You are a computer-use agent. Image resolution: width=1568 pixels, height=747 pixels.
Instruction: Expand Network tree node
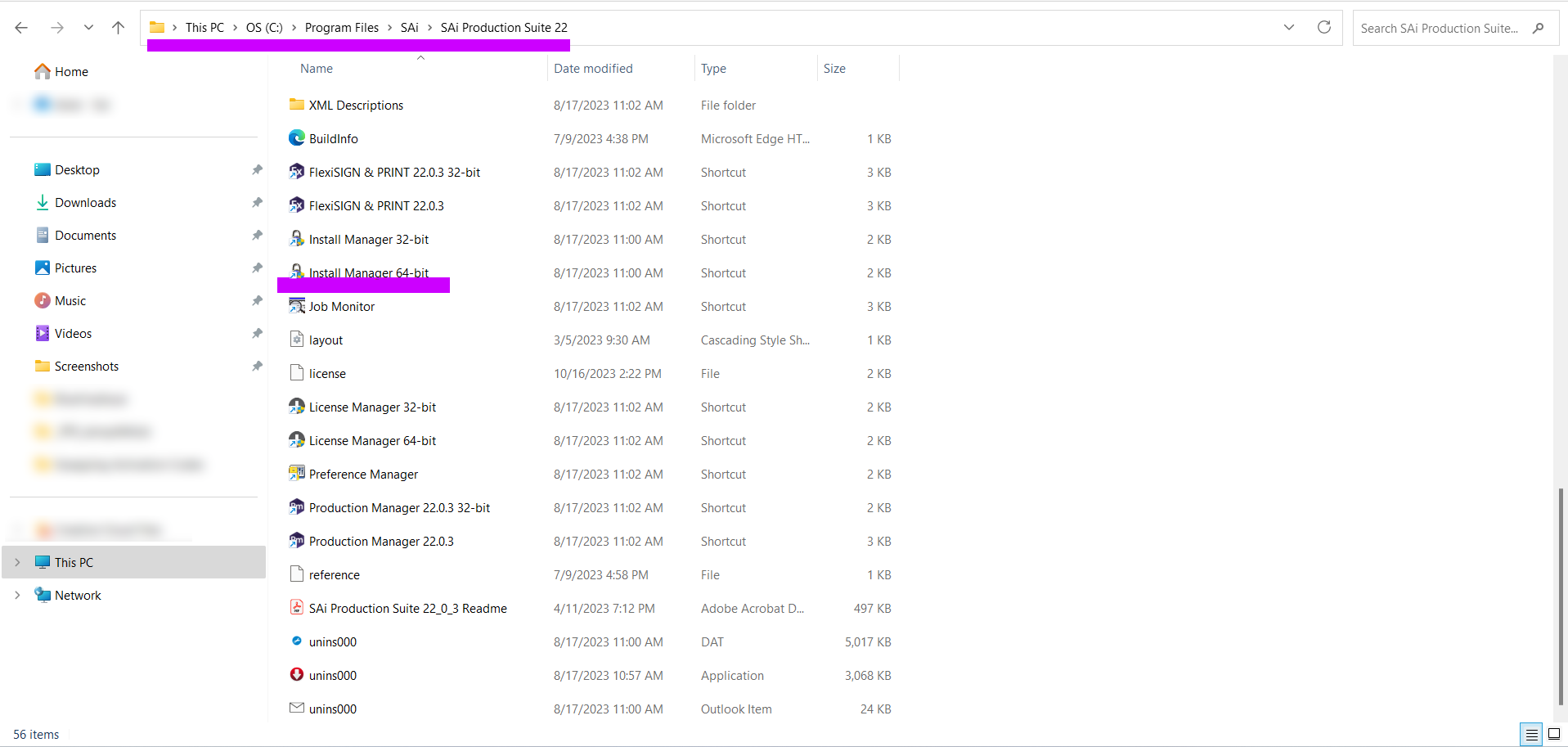click(x=17, y=596)
